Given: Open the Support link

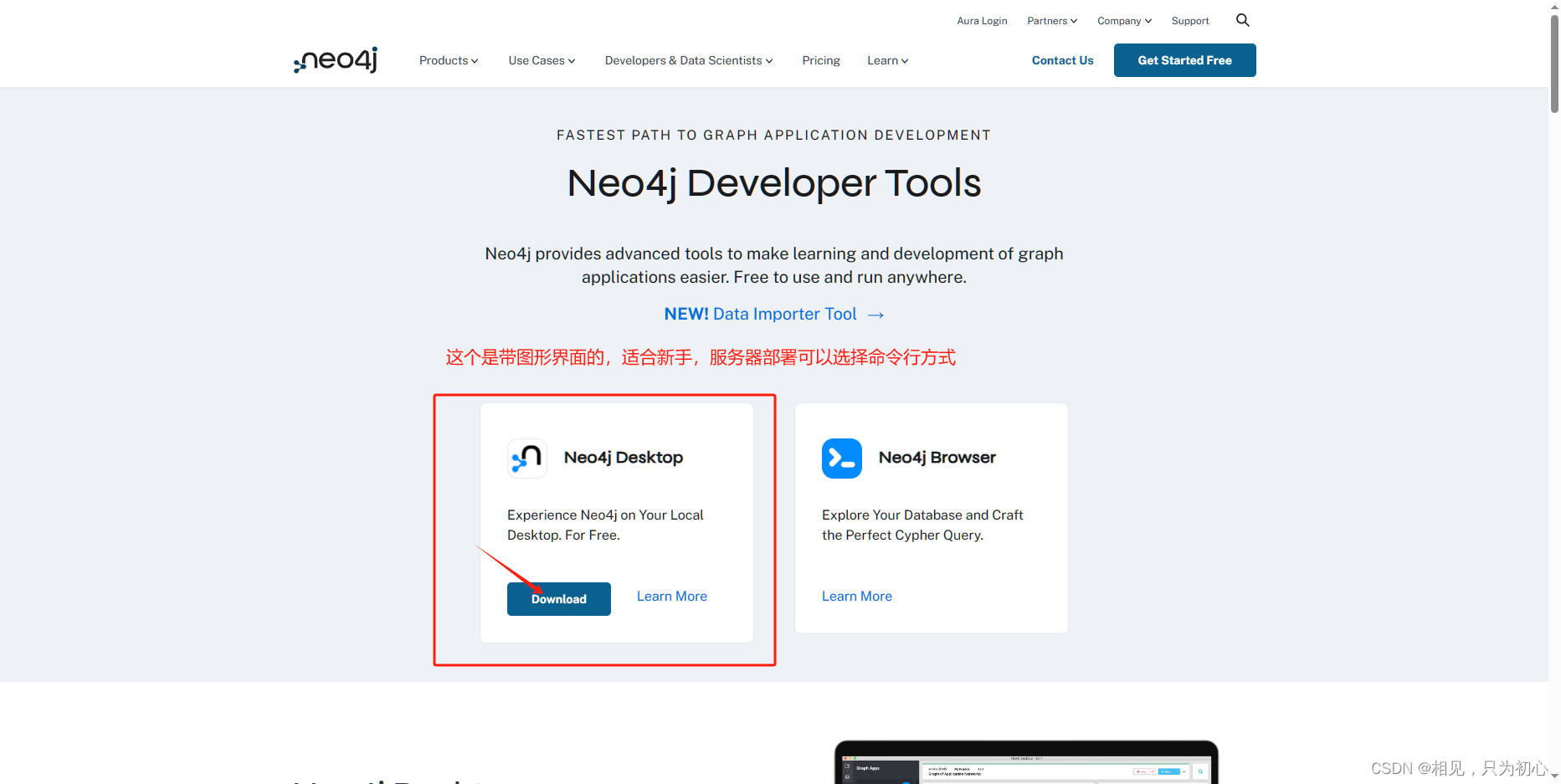Looking at the screenshot, I should coord(1190,21).
